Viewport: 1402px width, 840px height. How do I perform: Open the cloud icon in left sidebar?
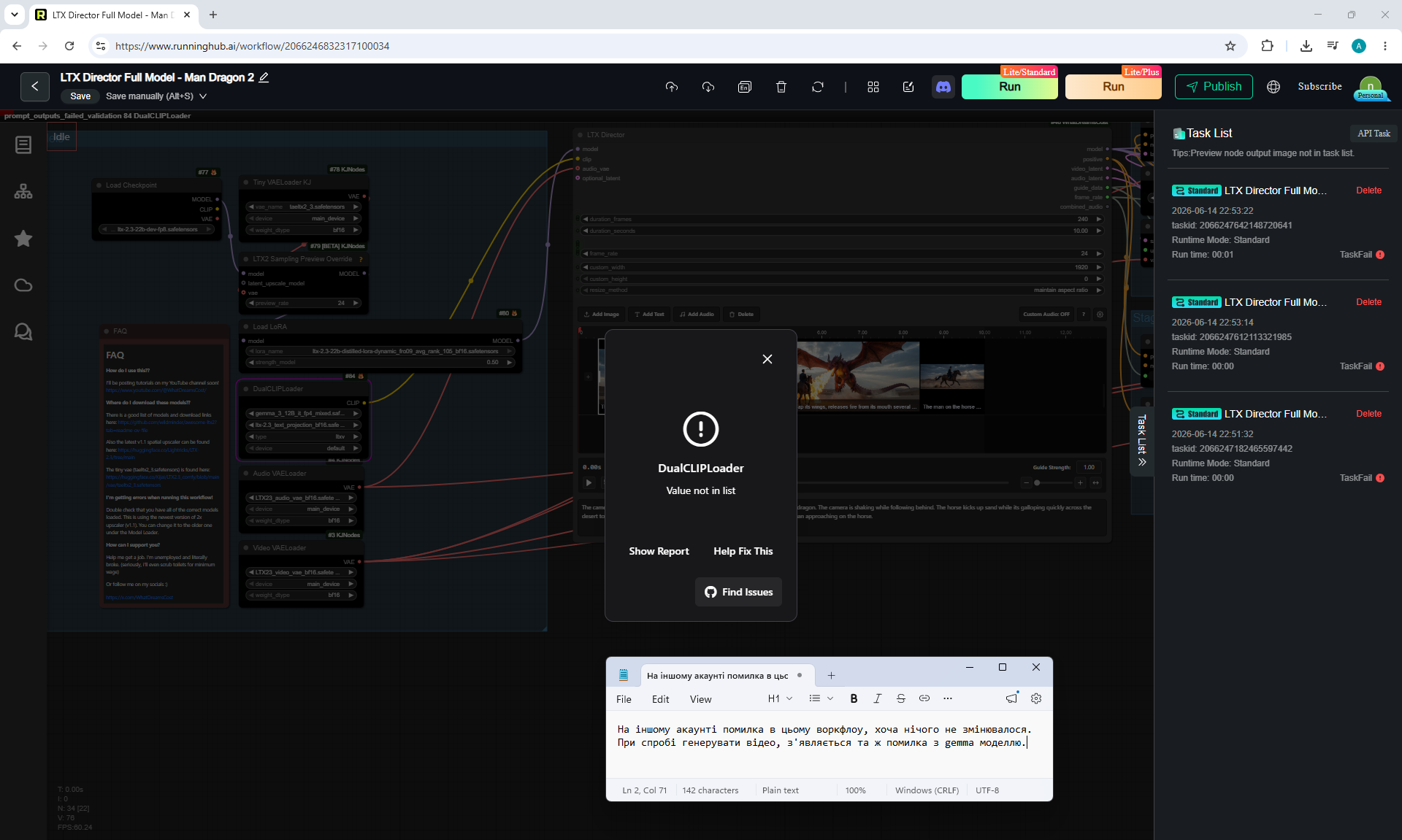tap(23, 285)
